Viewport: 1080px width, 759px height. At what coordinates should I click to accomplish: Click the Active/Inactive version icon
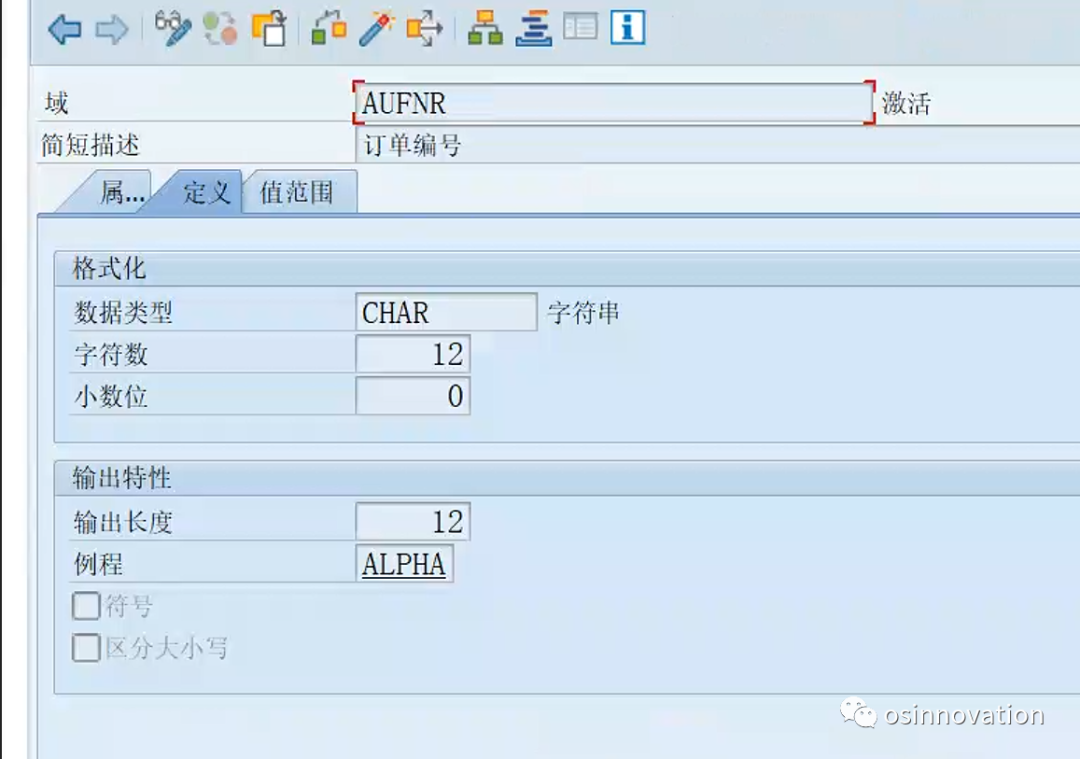(x=220, y=29)
